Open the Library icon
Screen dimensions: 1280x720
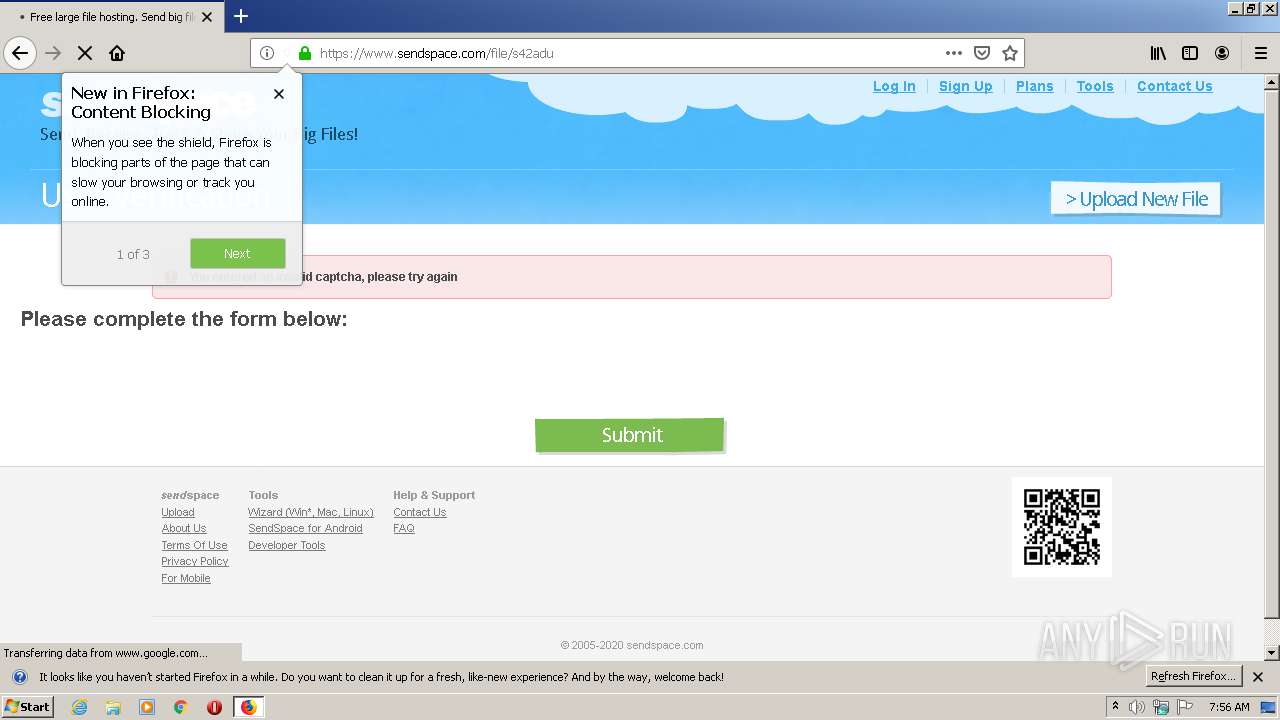click(1158, 53)
